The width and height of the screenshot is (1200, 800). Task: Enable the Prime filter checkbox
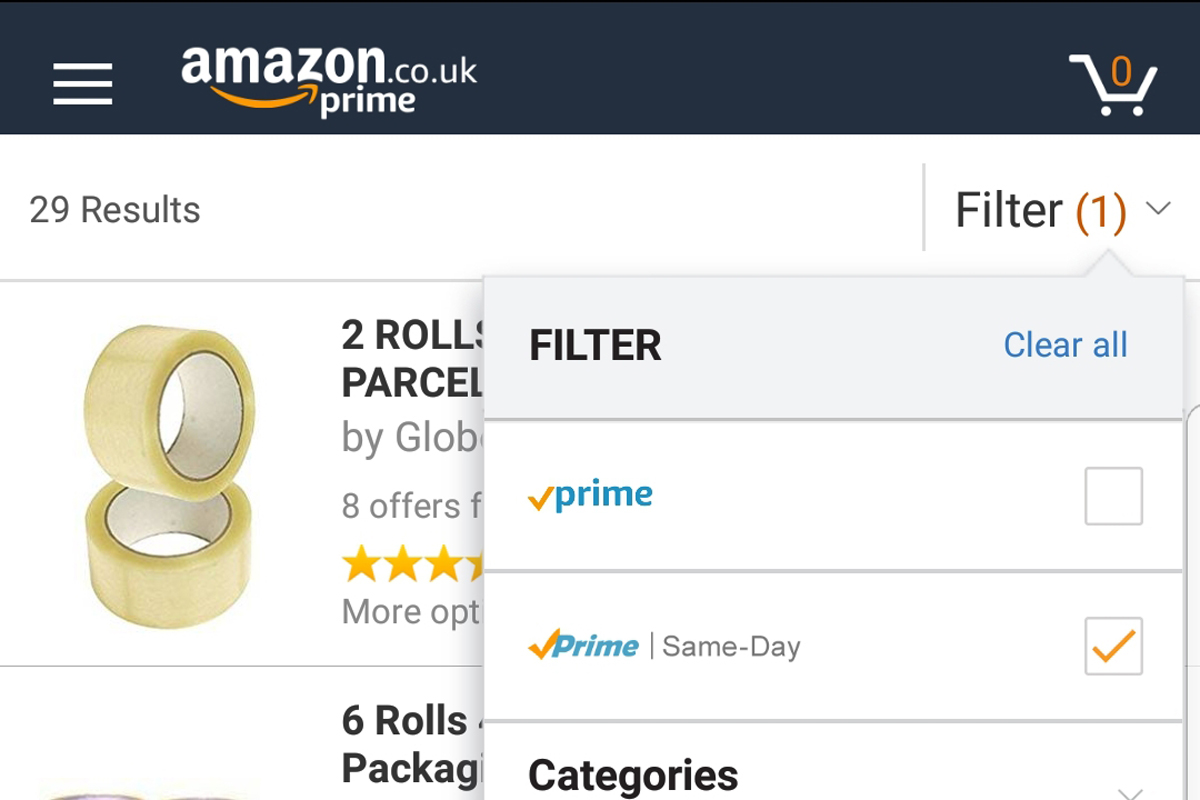[x=1113, y=494]
